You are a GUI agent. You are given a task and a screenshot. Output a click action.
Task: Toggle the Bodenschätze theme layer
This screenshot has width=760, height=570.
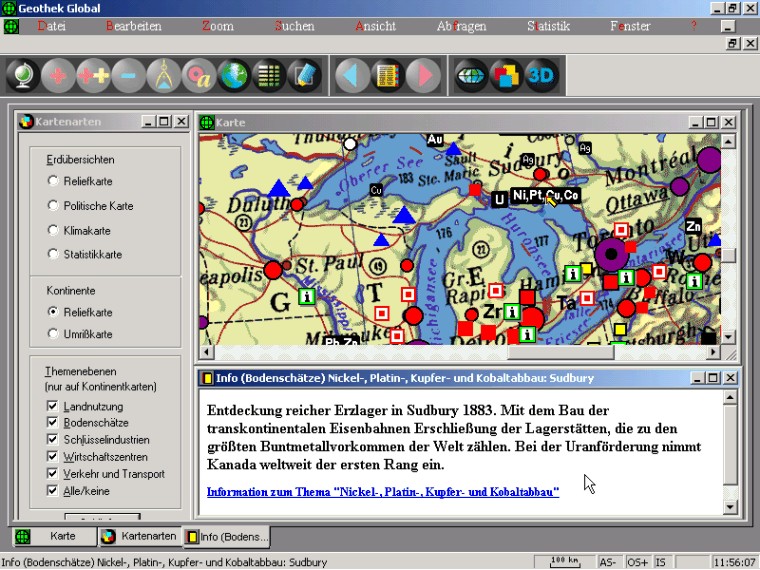click(53, 423)
